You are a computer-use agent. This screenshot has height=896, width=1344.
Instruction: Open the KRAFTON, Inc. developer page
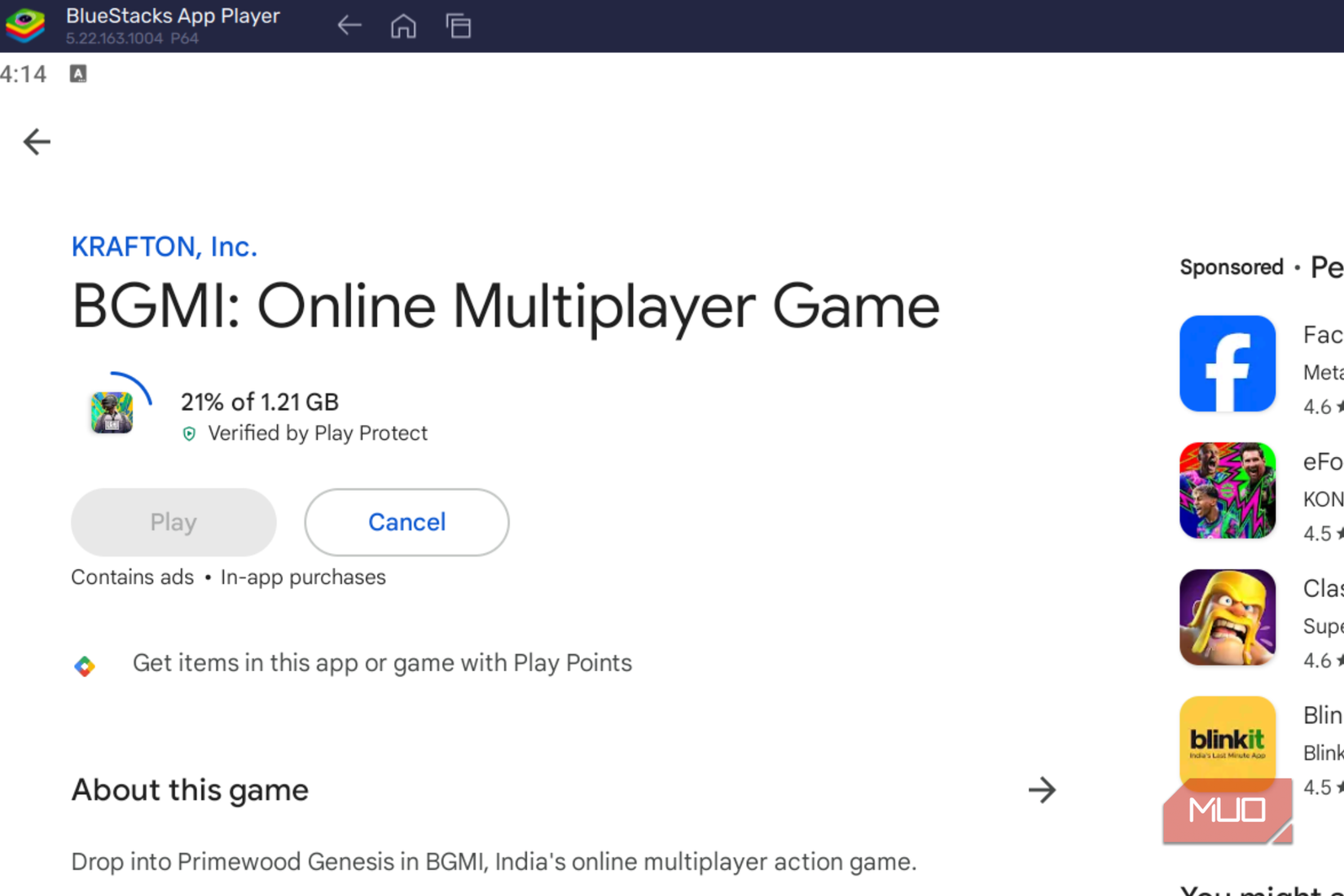[163, 246]
